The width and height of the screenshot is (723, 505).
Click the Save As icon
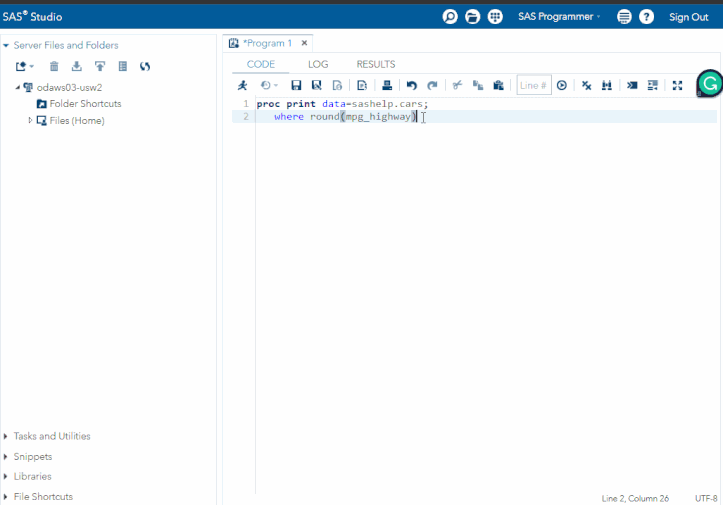[316, 85]
